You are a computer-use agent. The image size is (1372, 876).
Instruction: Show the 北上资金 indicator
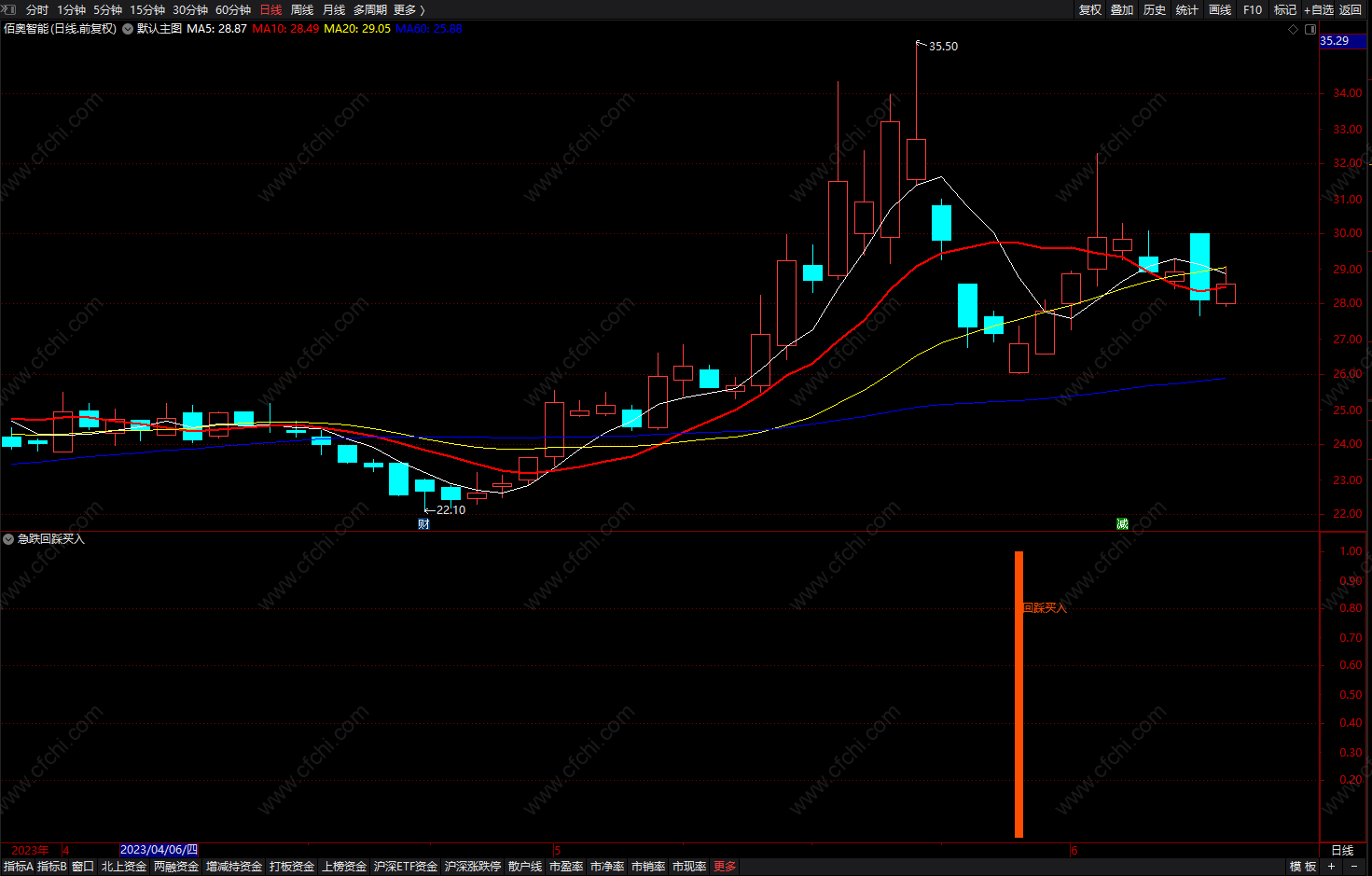click(124, 867)
